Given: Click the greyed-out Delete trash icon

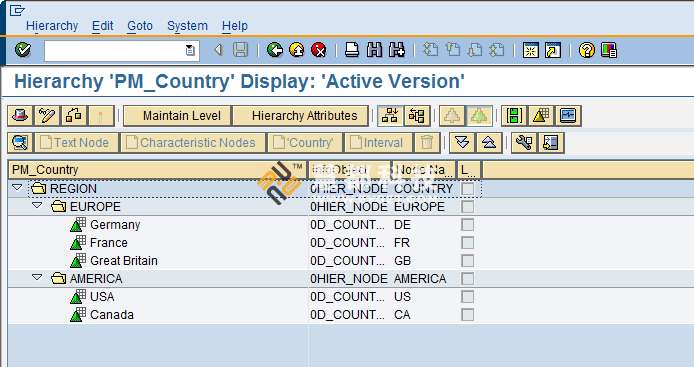Looking at the screenshot, I should point(427,143).
